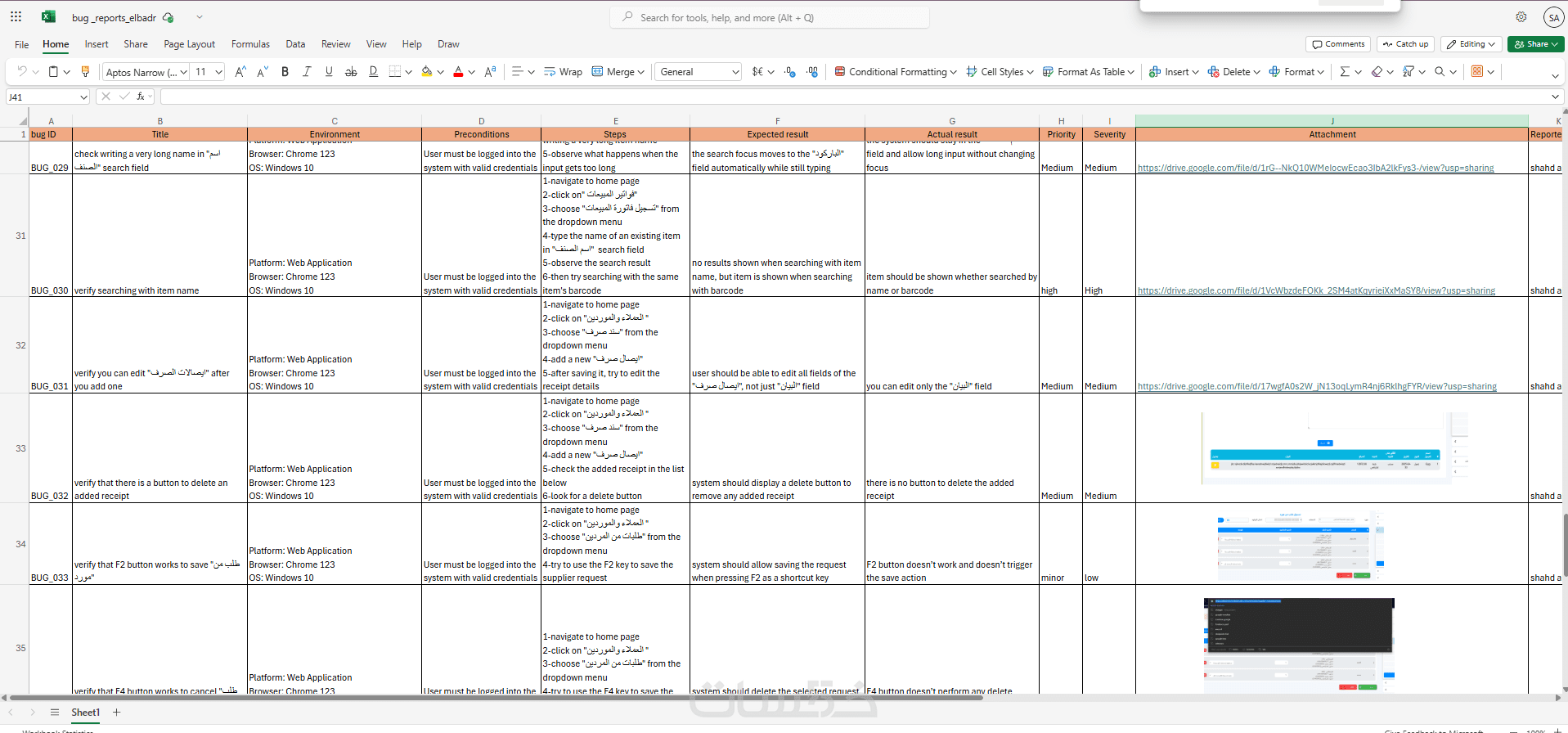Click the formula bar input
The height and width of the screenshot is (733, 1568).
pyautogui.click(x=853, y=97)
